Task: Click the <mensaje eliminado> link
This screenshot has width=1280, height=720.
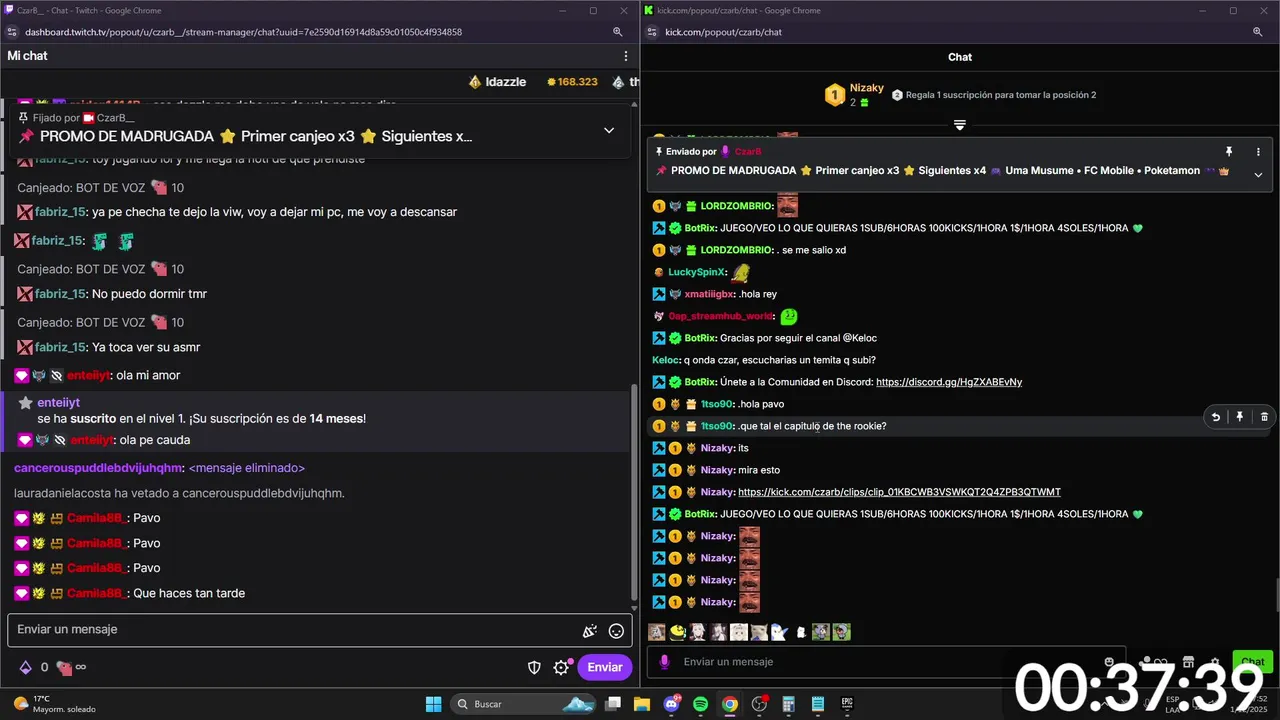Action: (x=247, y=468)
